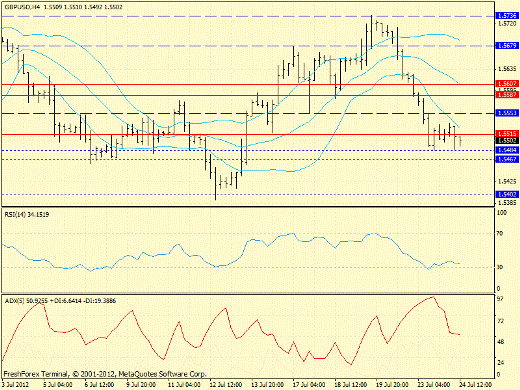Click the ADX scale value 24
The image size is (520, 390).
click(x=500, y=363)
